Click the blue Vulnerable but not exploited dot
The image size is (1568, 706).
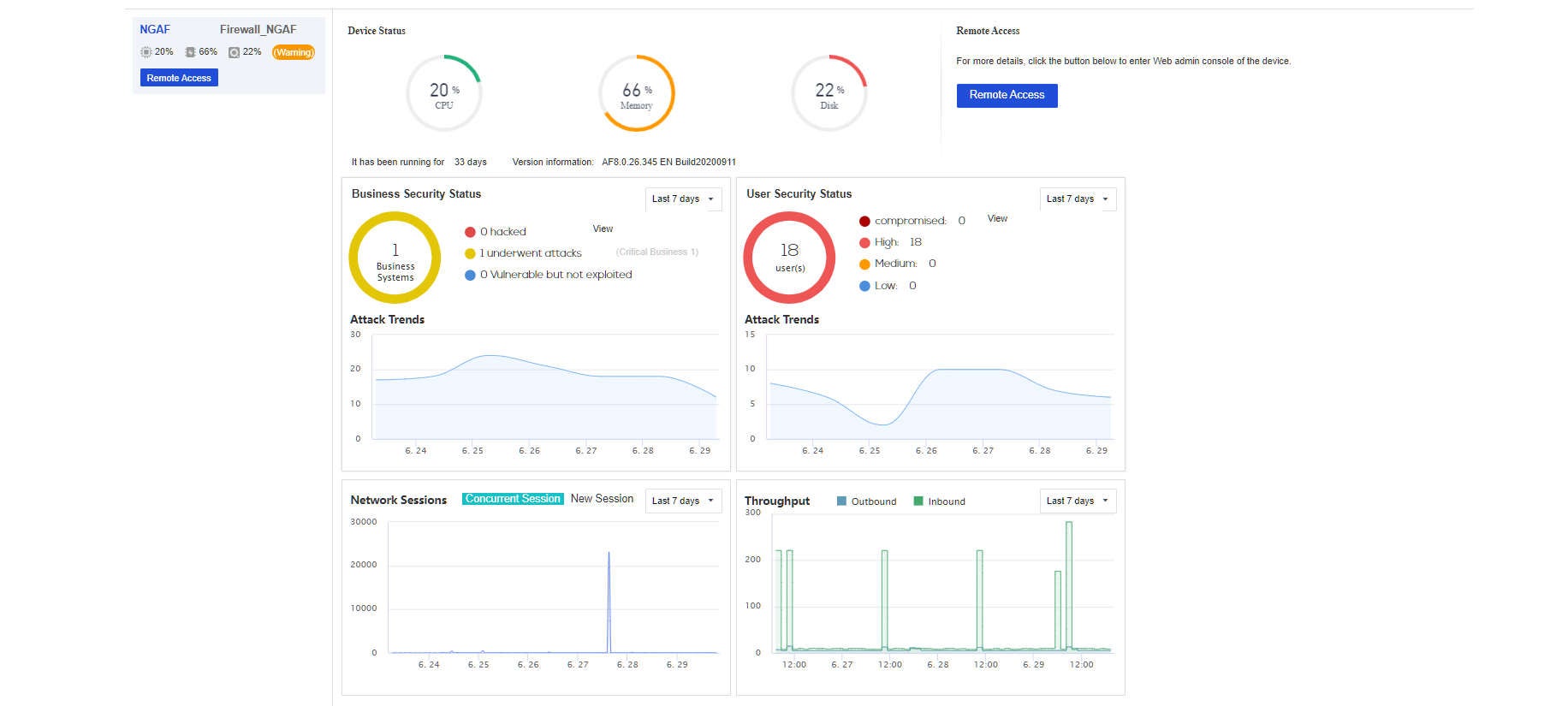470,275
